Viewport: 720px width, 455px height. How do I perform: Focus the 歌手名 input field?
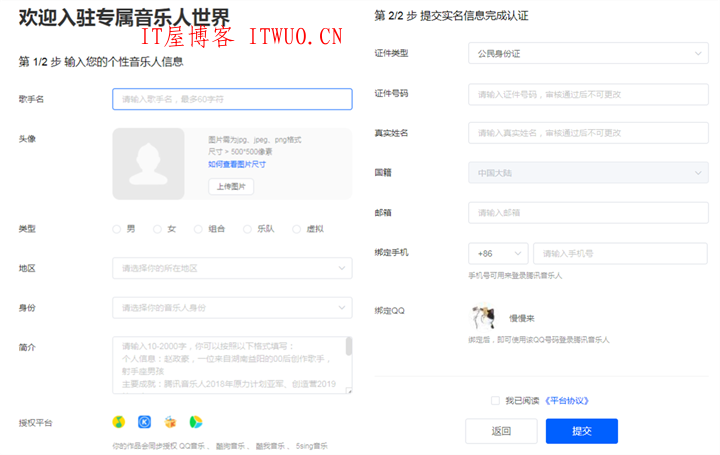(x=232, y=99)
